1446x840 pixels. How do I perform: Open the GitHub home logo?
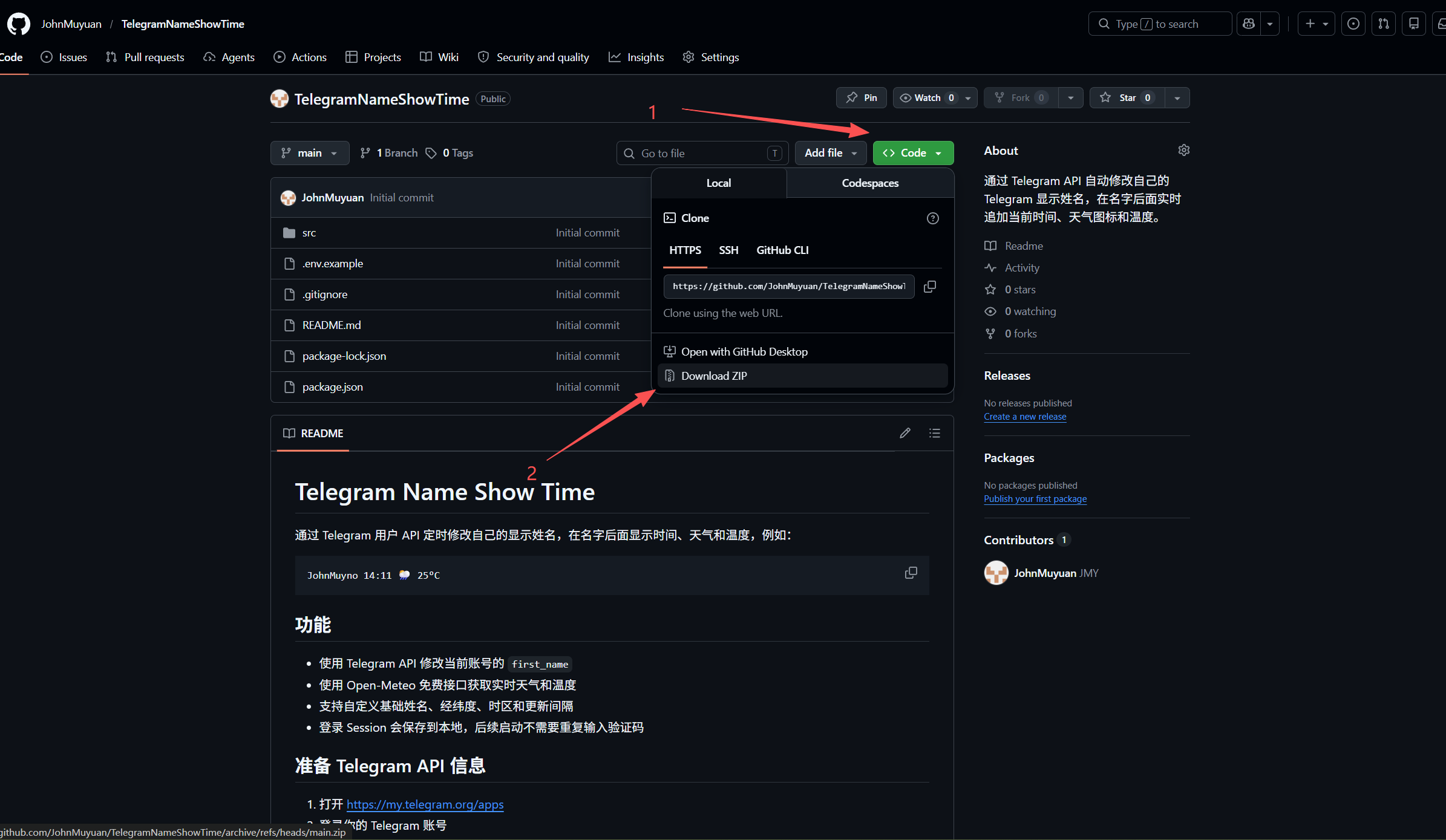pos(19,24)
